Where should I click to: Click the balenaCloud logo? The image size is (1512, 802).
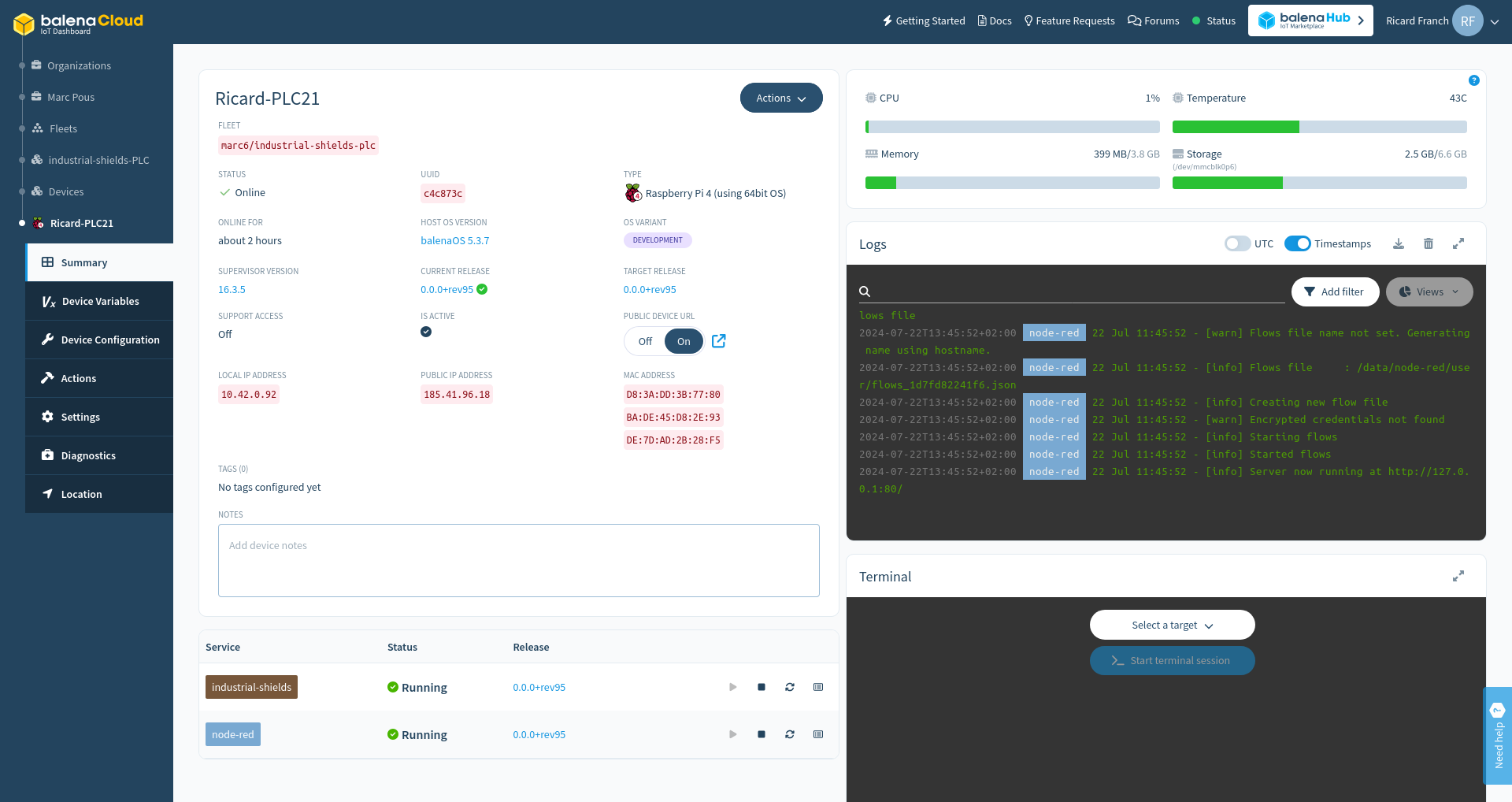78,24
